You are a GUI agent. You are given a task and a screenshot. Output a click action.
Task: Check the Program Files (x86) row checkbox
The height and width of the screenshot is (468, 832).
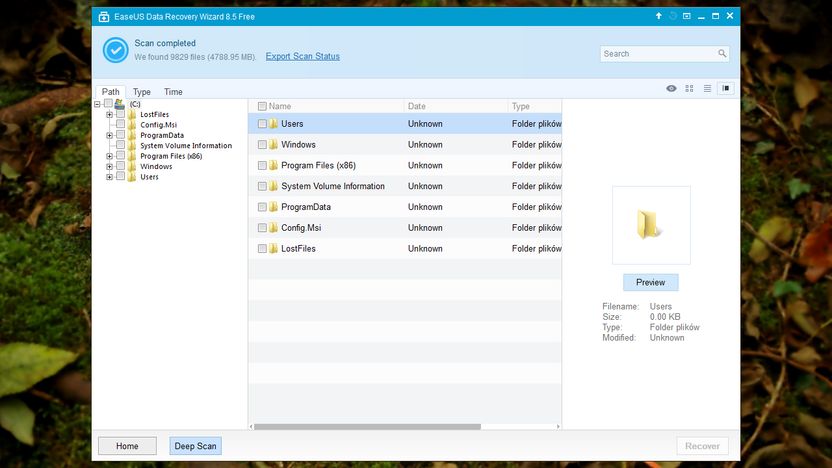coord(262,165)
